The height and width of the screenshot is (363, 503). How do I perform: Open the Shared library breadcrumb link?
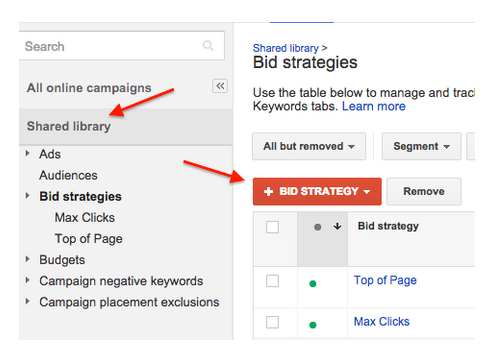tap(286, 48)
